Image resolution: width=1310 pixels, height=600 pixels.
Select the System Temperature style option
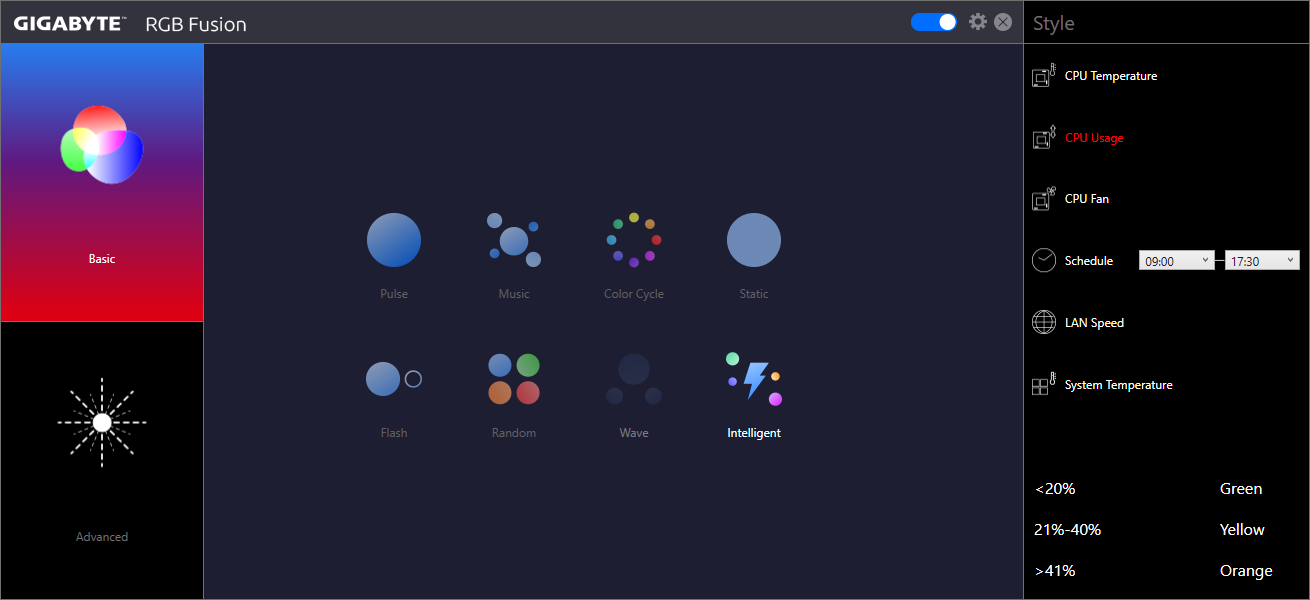[x=1118, y=385]
